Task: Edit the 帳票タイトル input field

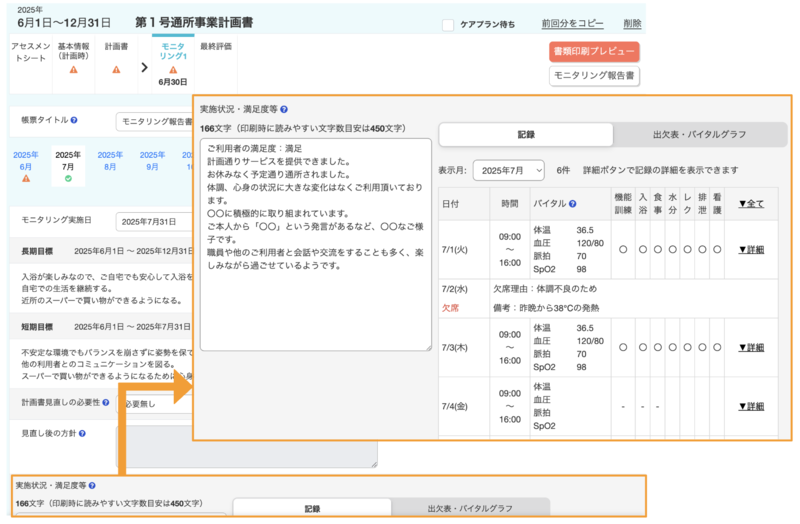Action: click(154, 121)
